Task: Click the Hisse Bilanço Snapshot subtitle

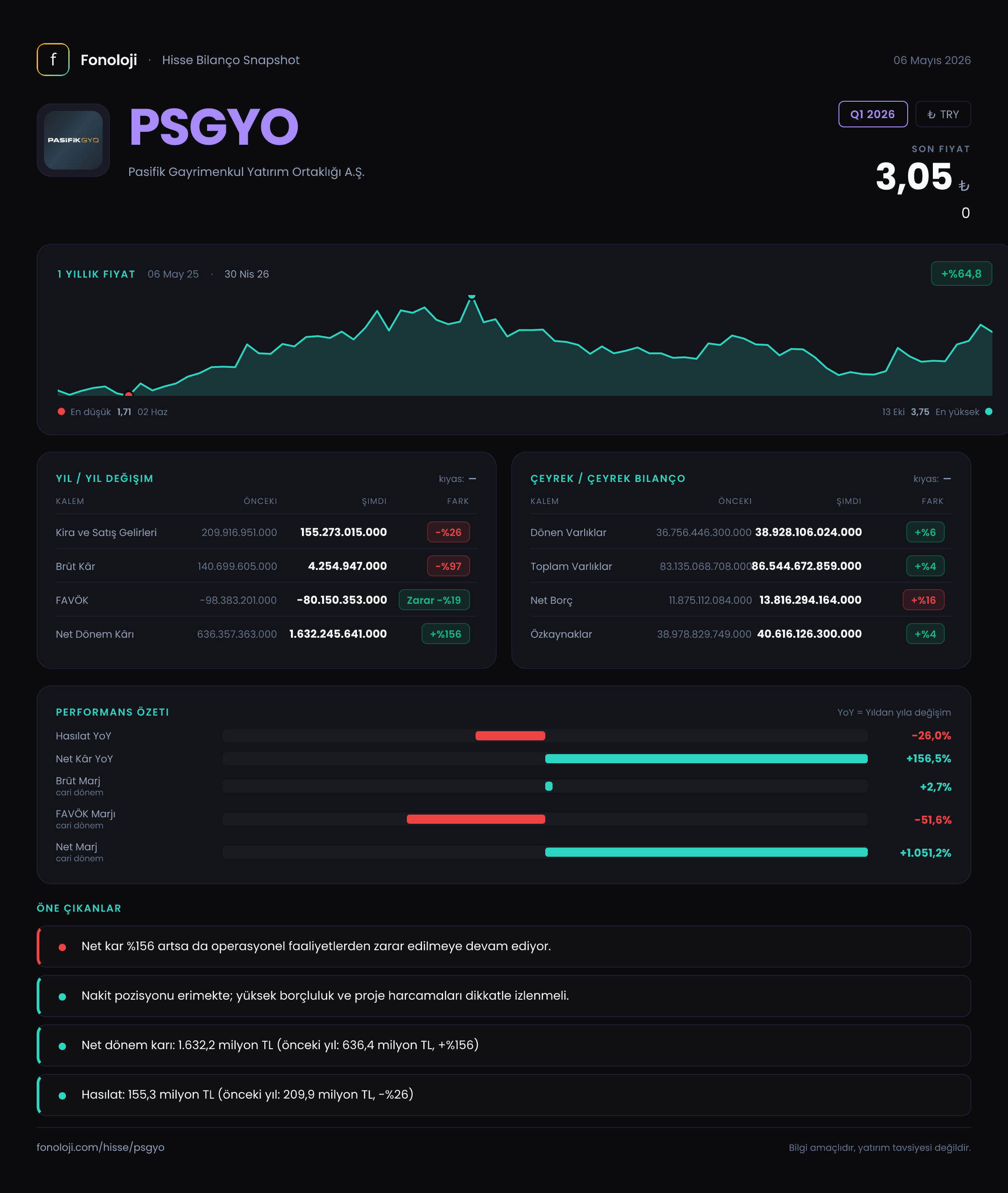Action: pos(230,60)
